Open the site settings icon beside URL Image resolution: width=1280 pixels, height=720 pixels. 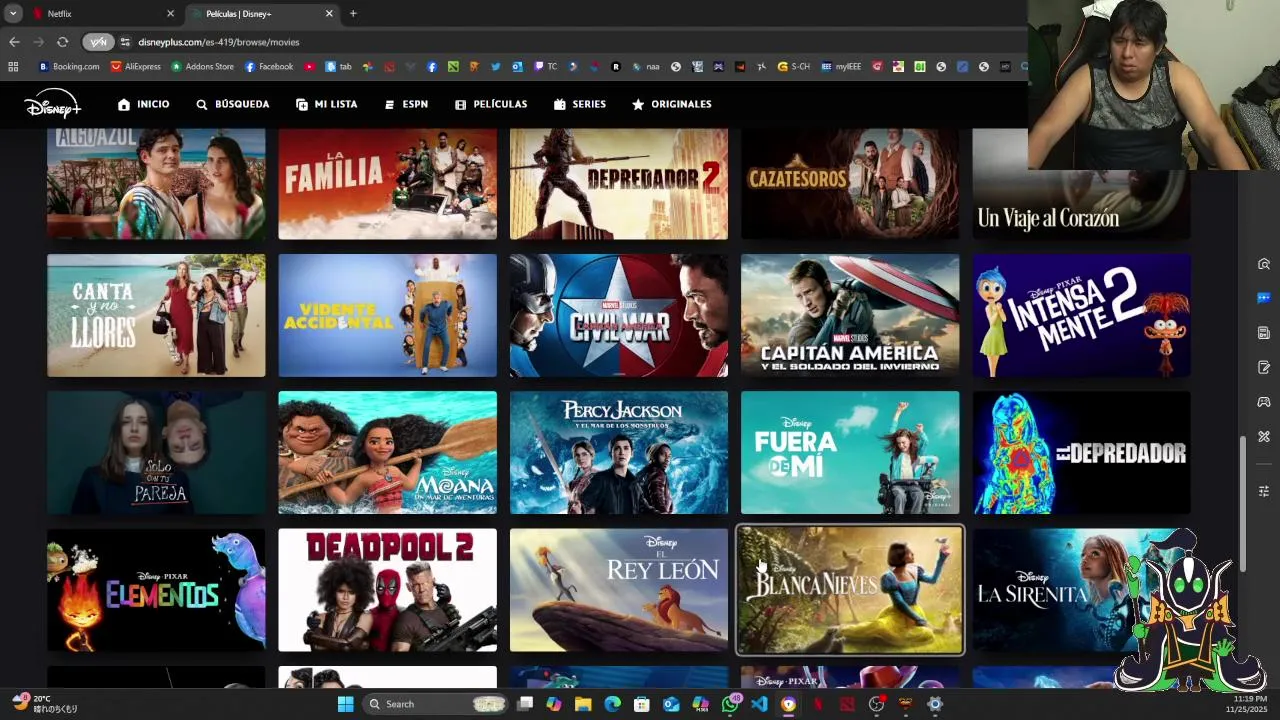coord(125,42)
